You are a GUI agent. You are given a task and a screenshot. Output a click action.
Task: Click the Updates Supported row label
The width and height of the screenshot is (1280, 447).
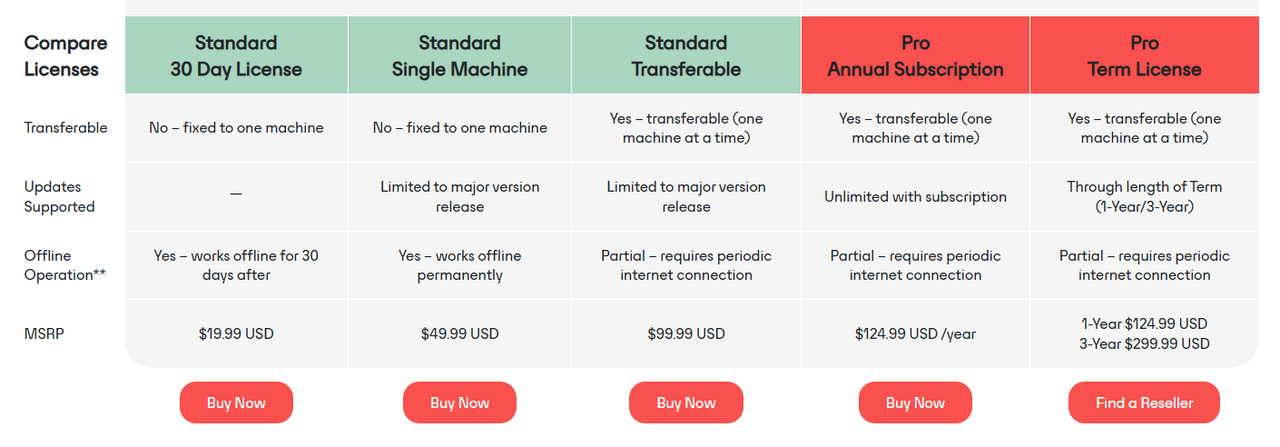coord(59,197)
